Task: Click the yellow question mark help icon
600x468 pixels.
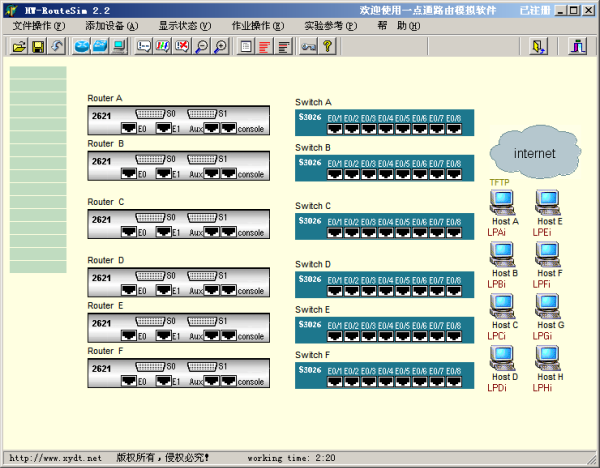Action: pos(327,46)
